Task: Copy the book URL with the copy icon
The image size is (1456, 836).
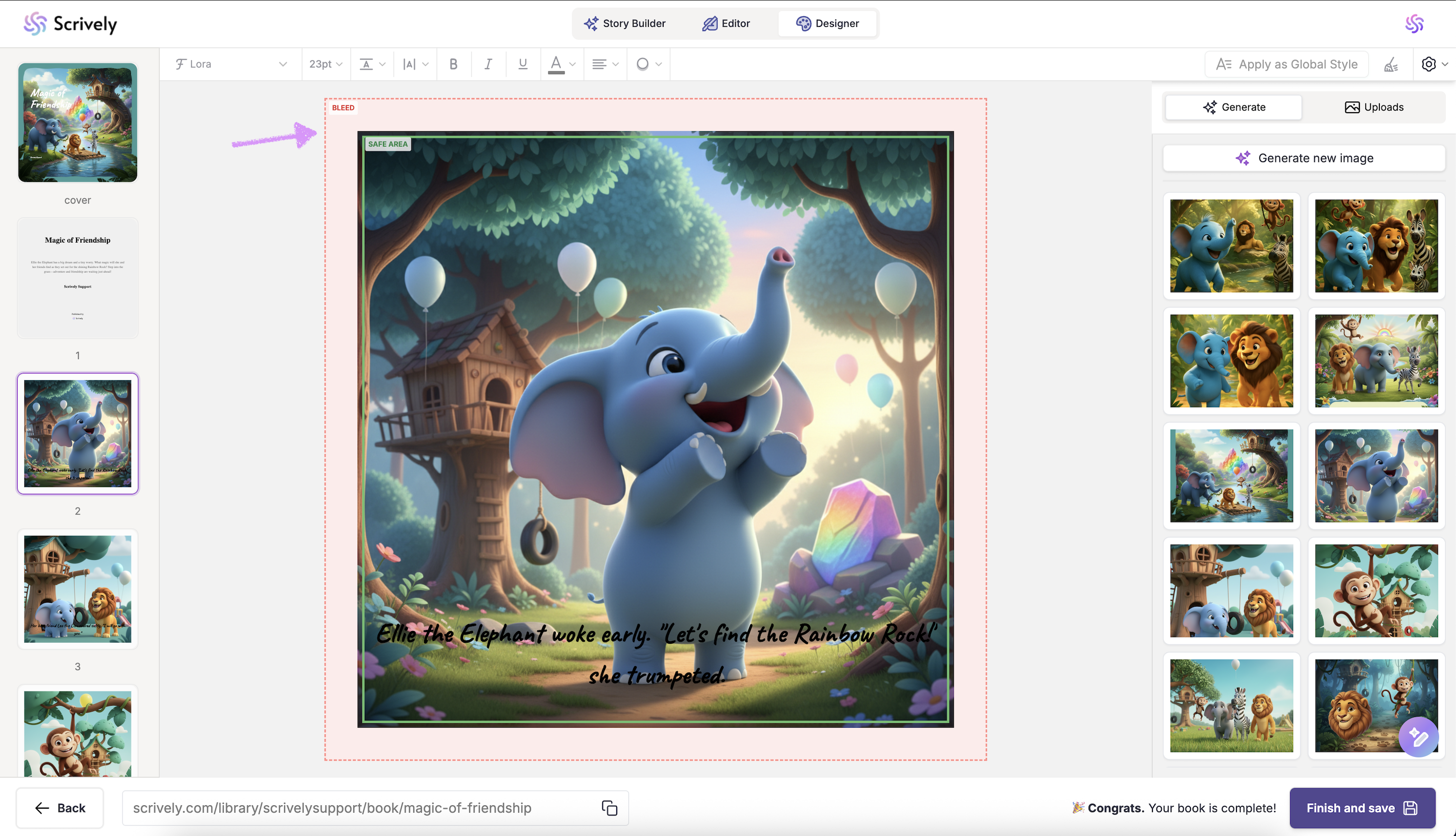Action: pyautogui.click(x=609, y=808)
